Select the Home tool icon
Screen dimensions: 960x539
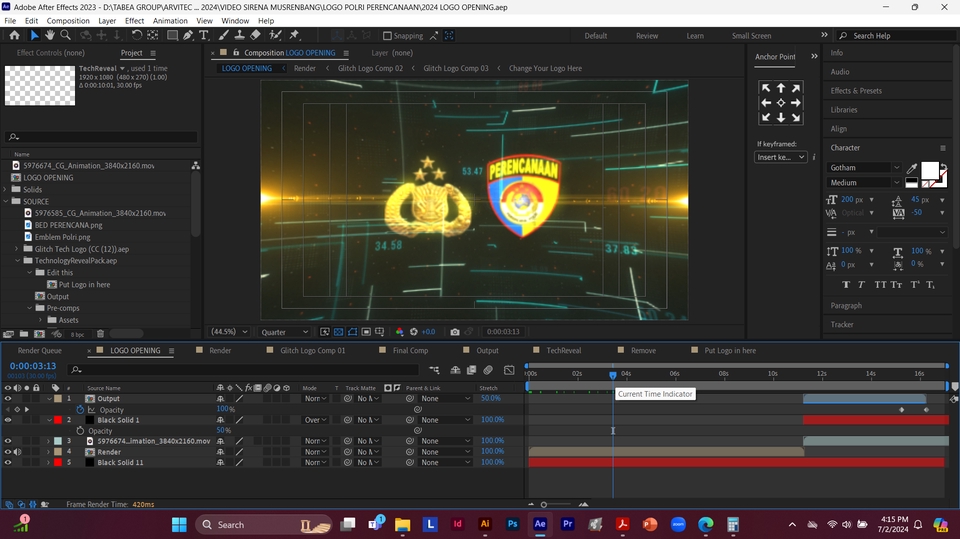(14, 36)
